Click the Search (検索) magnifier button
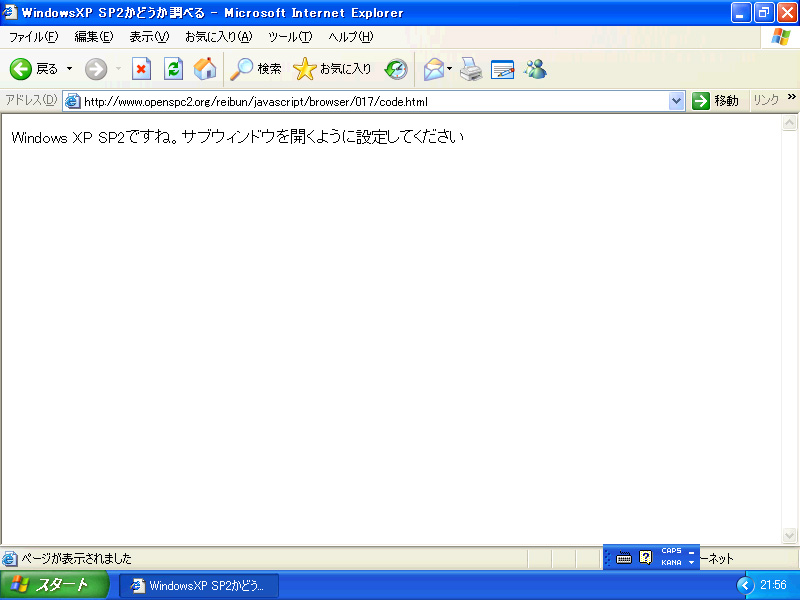Viewport: 800px width, 600px height. pyautogui.click(x=255, y=69)
